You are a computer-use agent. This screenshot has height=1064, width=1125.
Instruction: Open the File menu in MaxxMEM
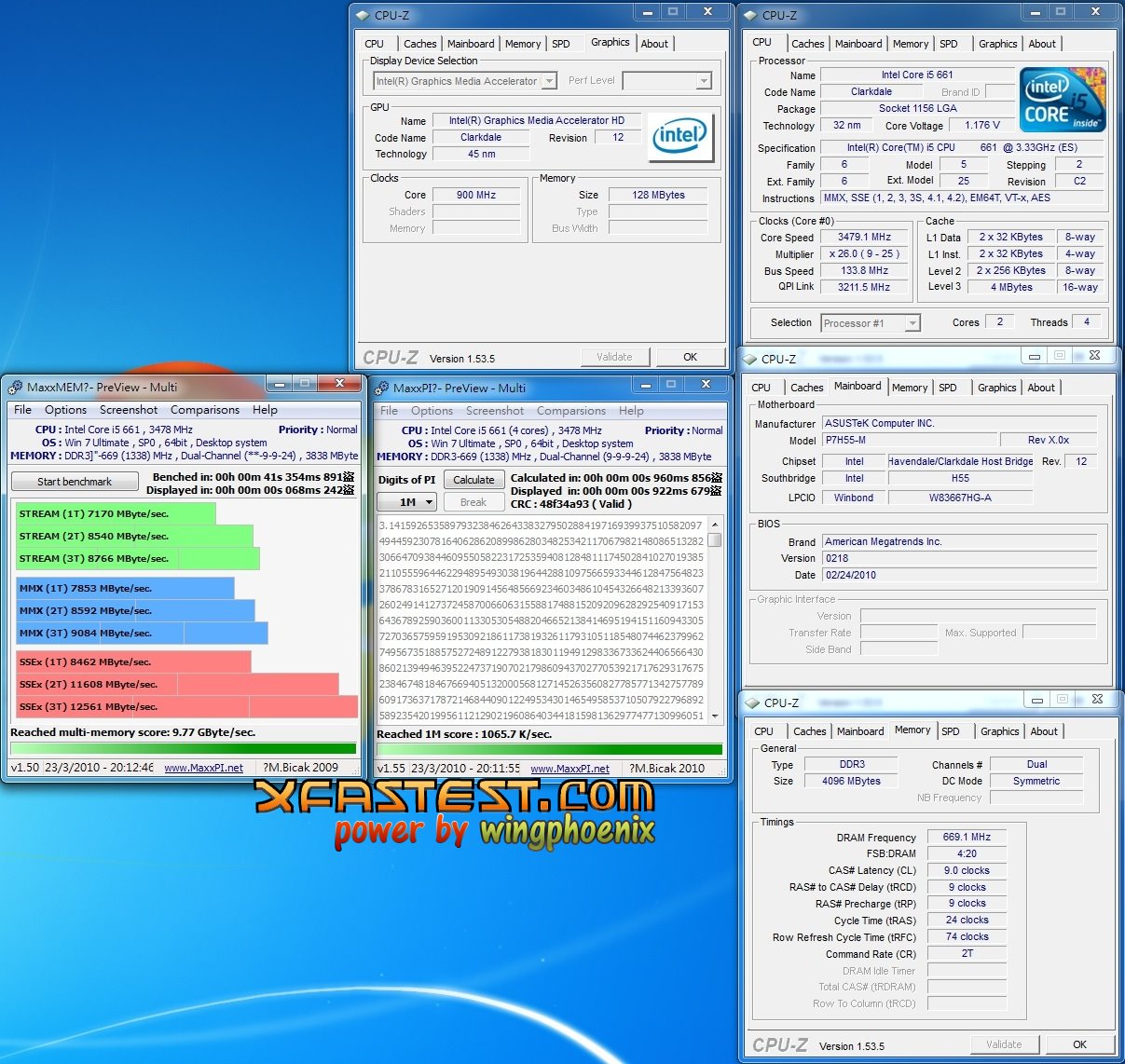point(23,410)
